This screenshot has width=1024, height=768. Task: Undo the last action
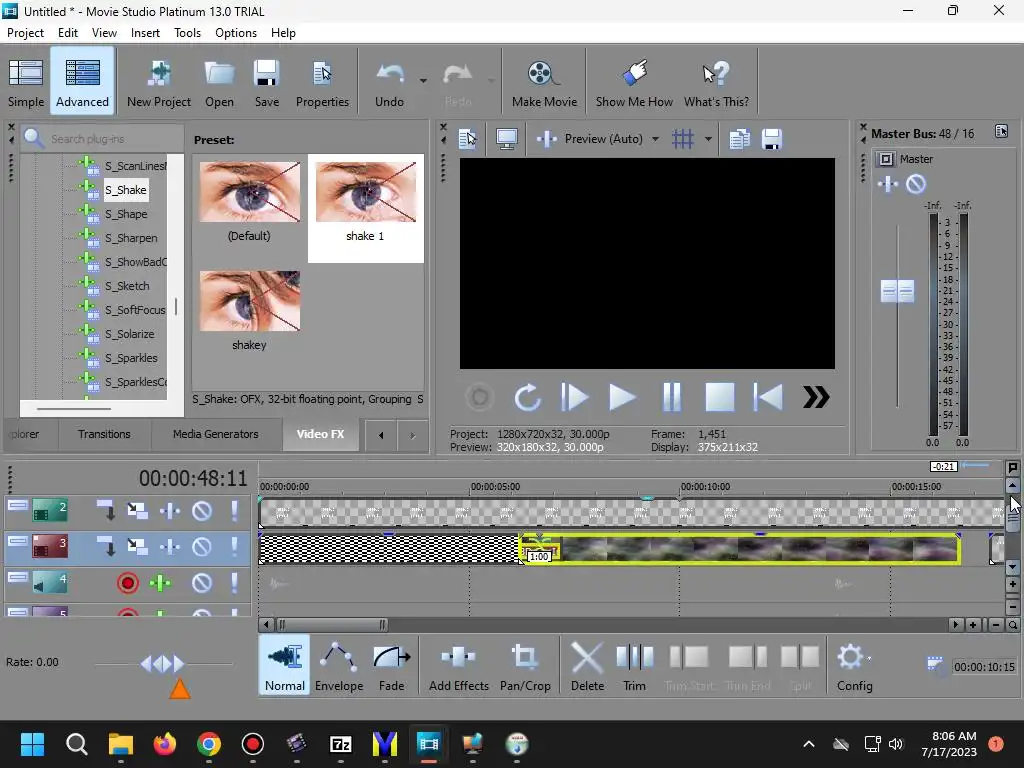(x=389, y=82)
